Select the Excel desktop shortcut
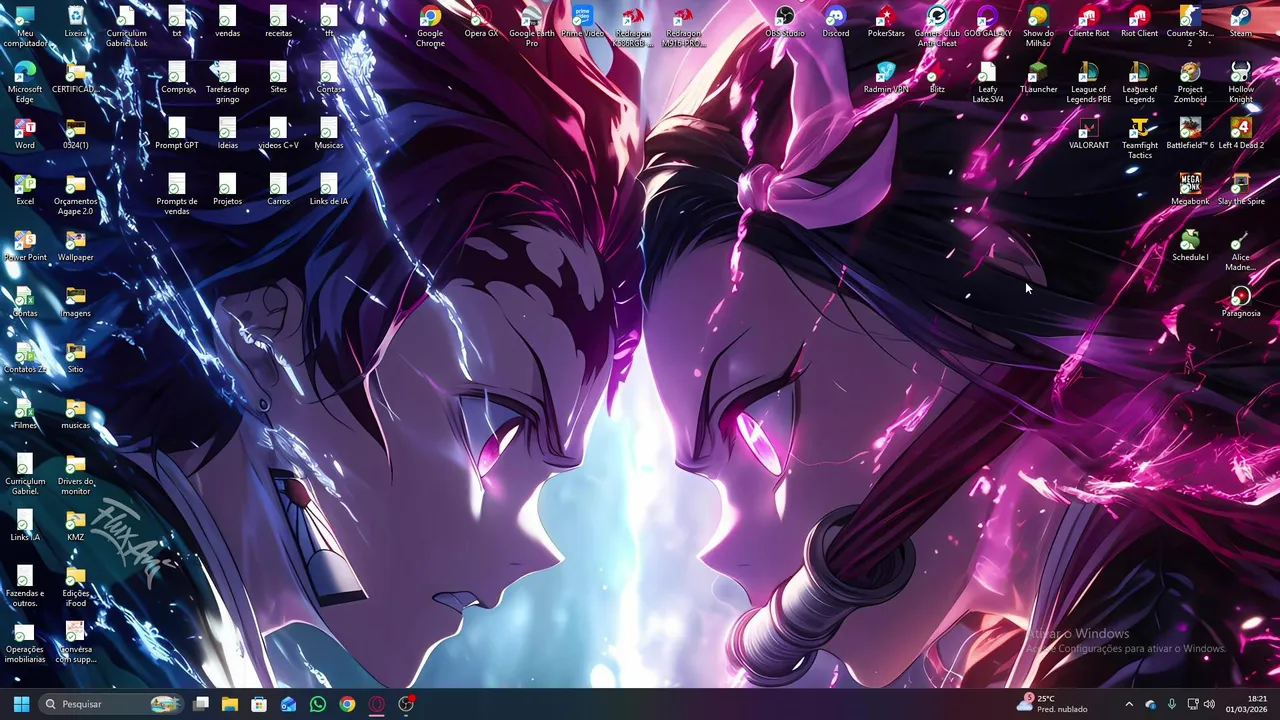 (25, 190)
